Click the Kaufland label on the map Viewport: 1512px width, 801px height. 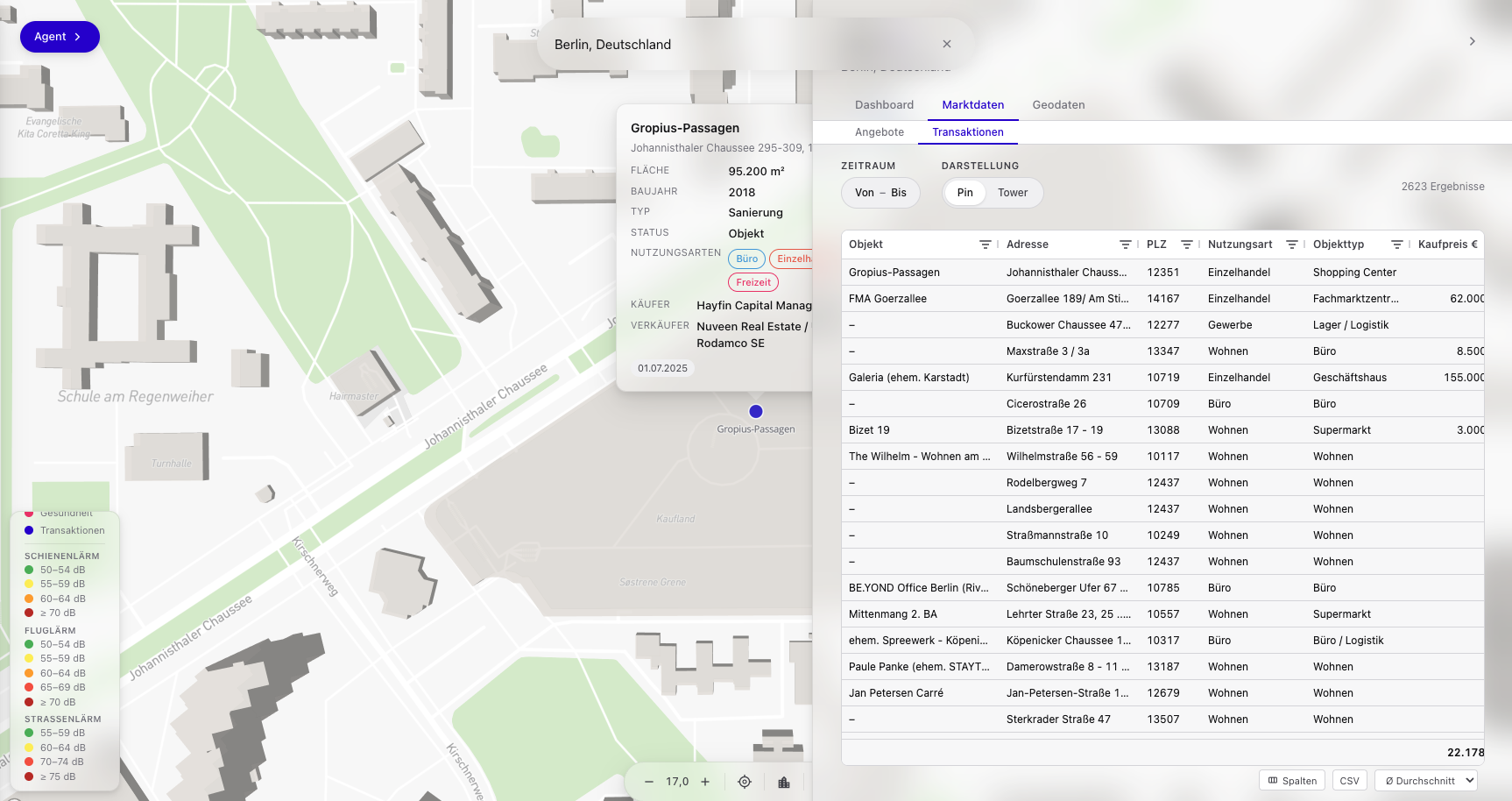coord(675,519)
